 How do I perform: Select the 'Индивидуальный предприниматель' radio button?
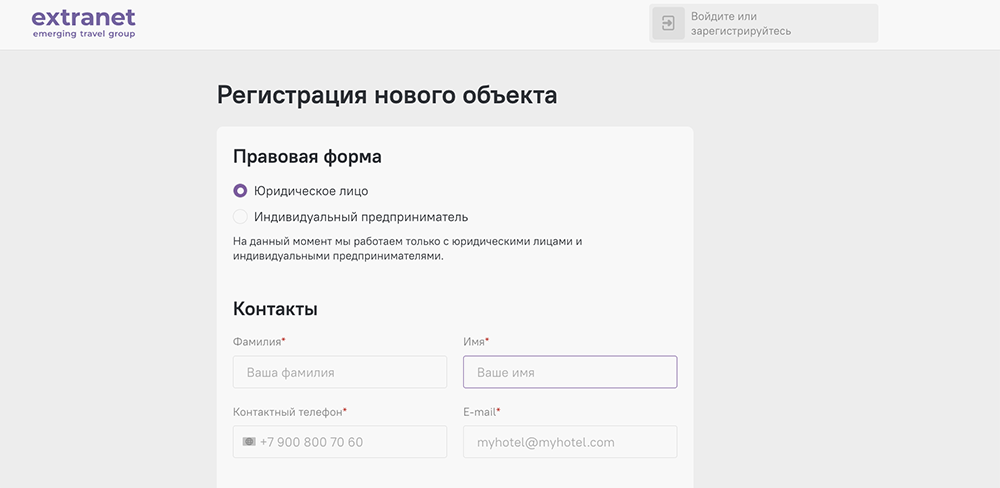(x=240, y=217)
